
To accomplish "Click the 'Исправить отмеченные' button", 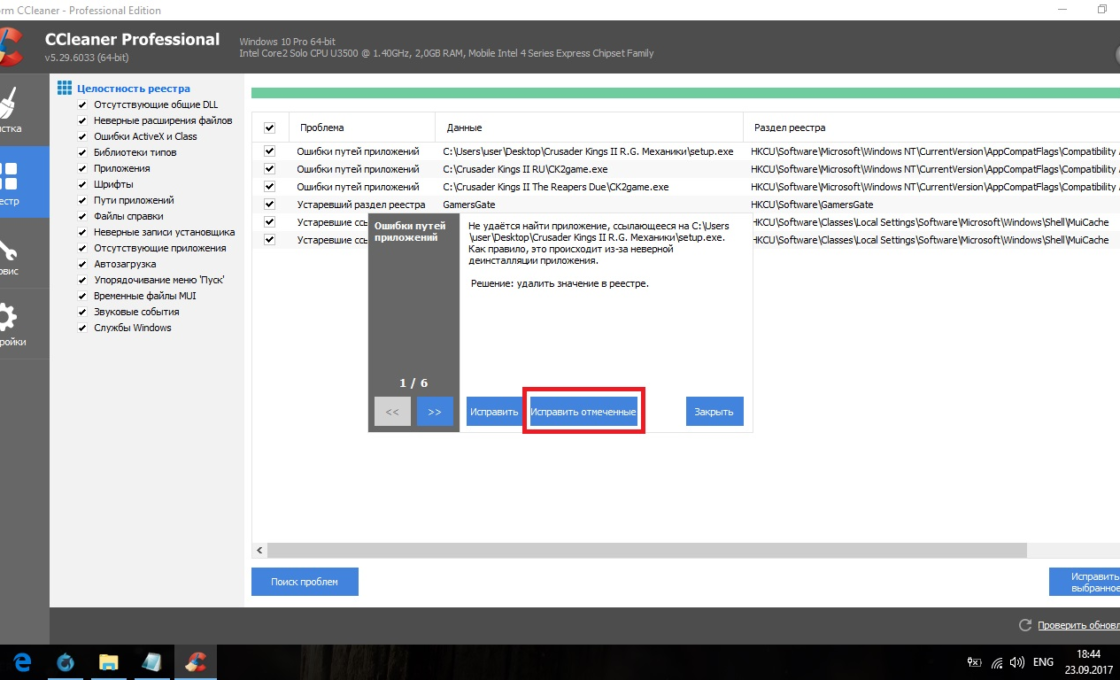I will pyautogui.click(x=583, y=411).
